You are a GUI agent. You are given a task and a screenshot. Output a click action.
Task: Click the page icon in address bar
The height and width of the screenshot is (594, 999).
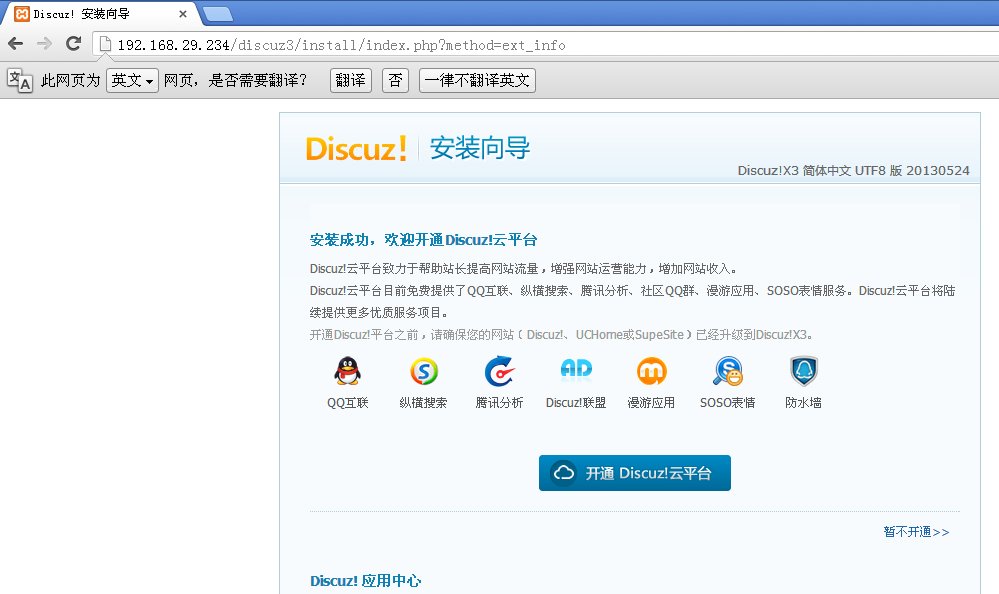[105, 44]
